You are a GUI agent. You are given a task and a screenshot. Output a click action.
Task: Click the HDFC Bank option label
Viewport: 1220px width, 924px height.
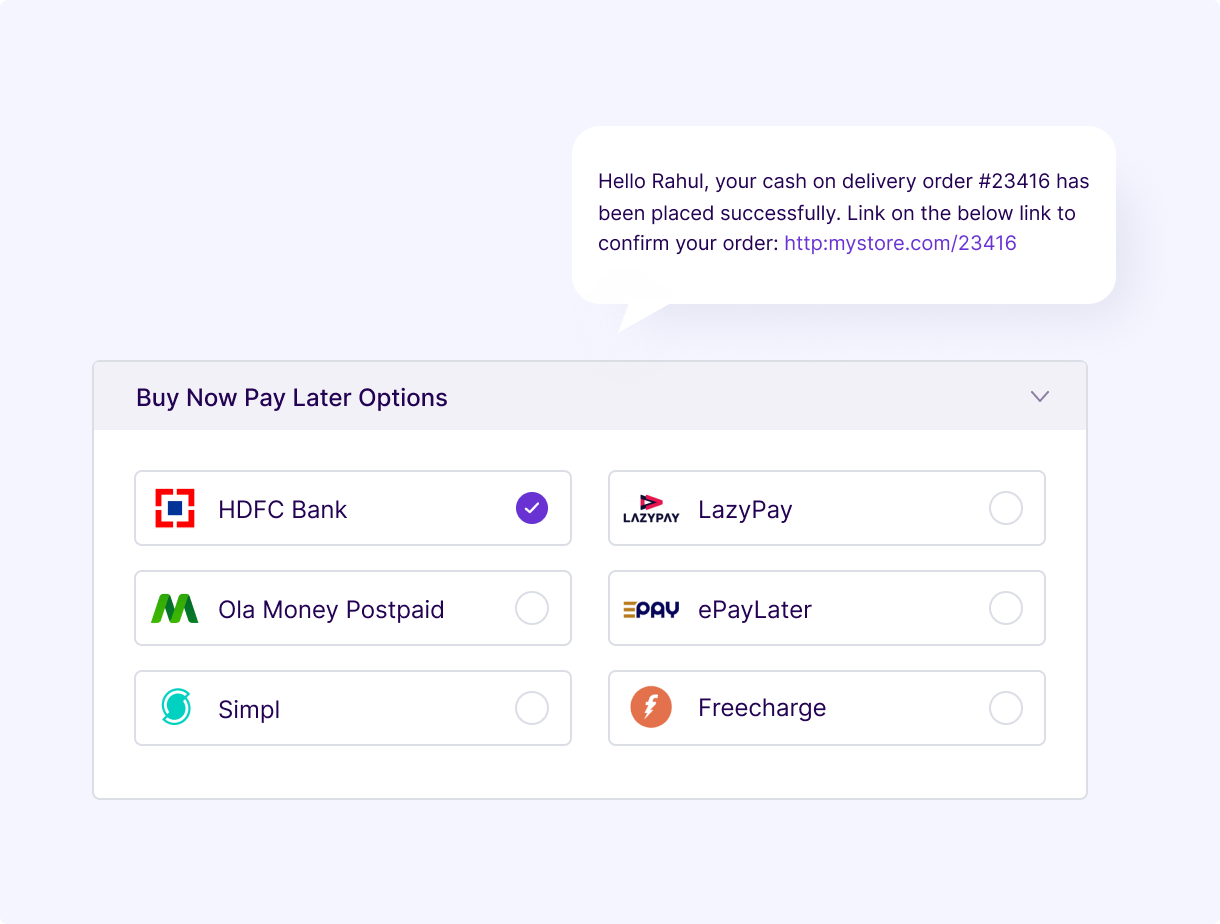pyautogui.click(x=283, y=510)
